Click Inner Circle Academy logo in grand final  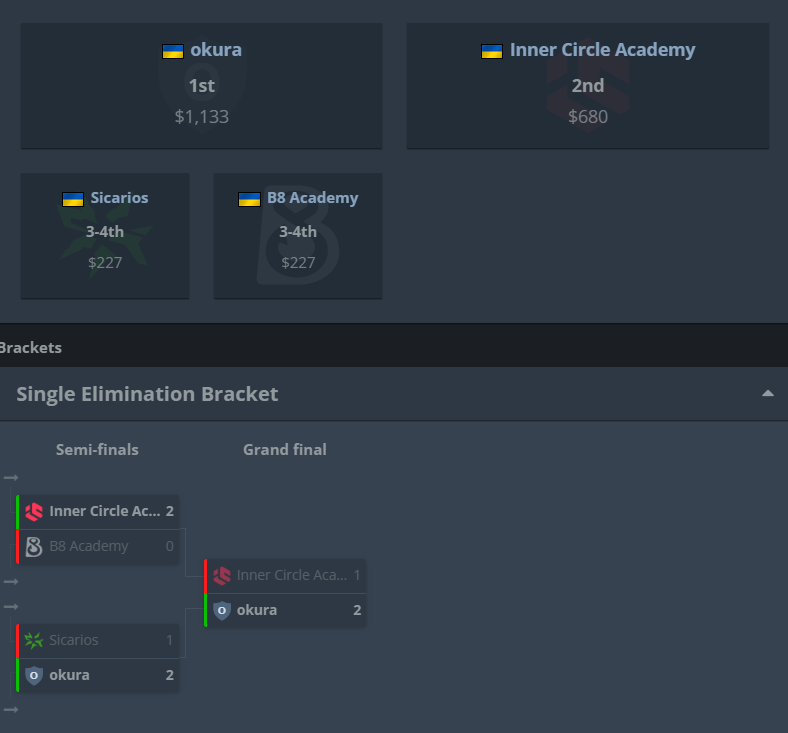pos(222,575)
